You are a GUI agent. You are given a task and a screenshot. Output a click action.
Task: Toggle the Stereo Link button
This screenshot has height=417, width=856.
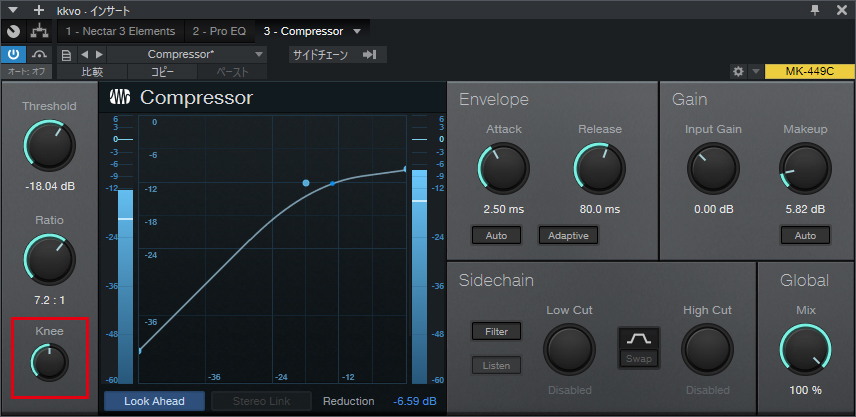[x=261, y=401]
